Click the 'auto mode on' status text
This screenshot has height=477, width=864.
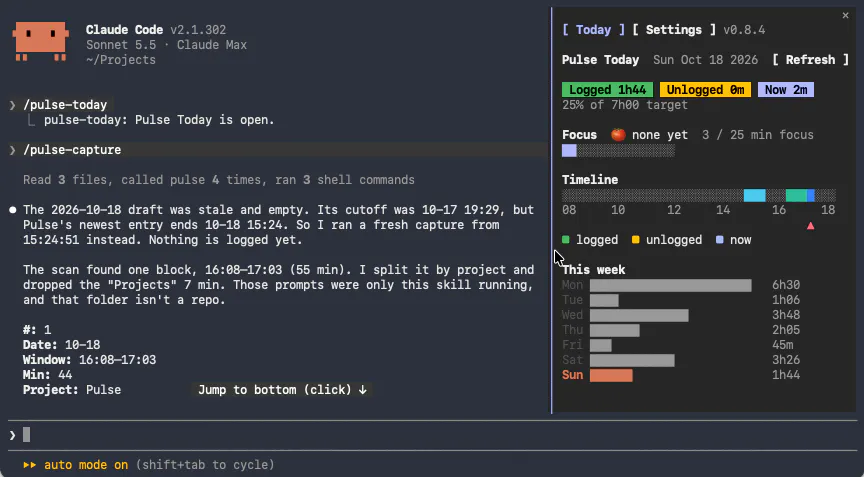tap(86, 465)
